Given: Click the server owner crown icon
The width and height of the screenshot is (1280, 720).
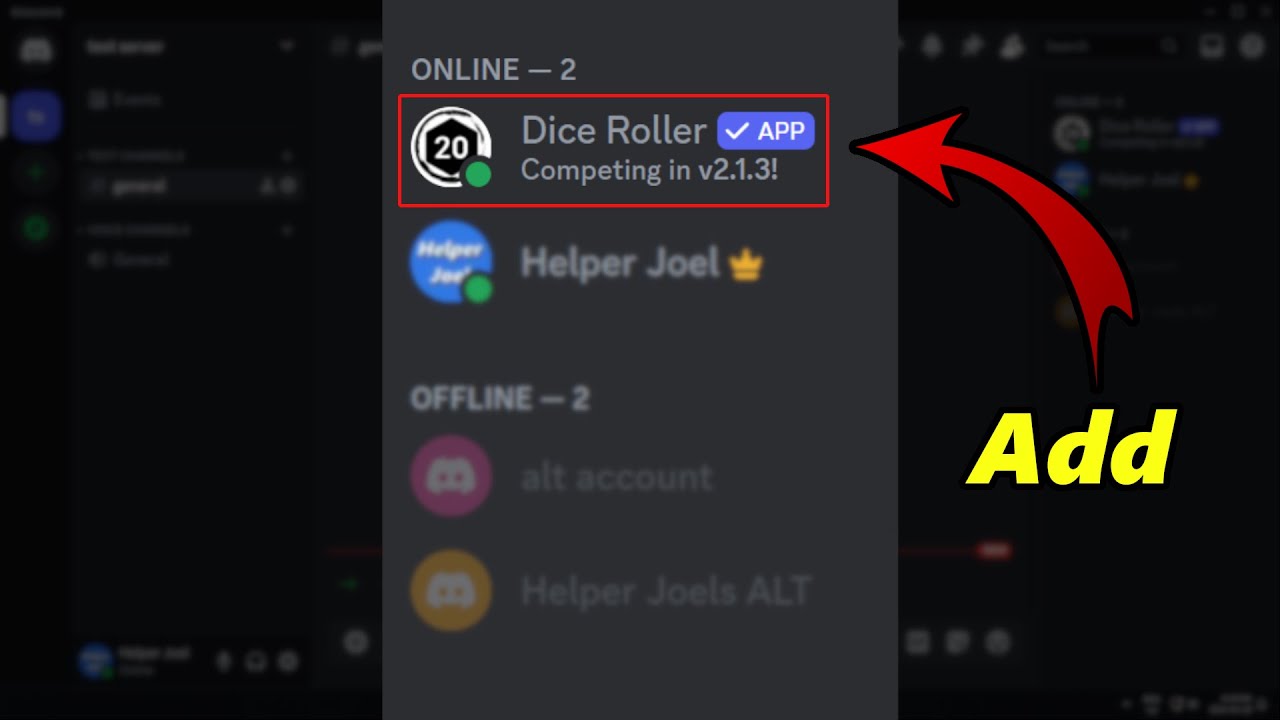Looking at the screenshot, I should click(x=746, y=265).
